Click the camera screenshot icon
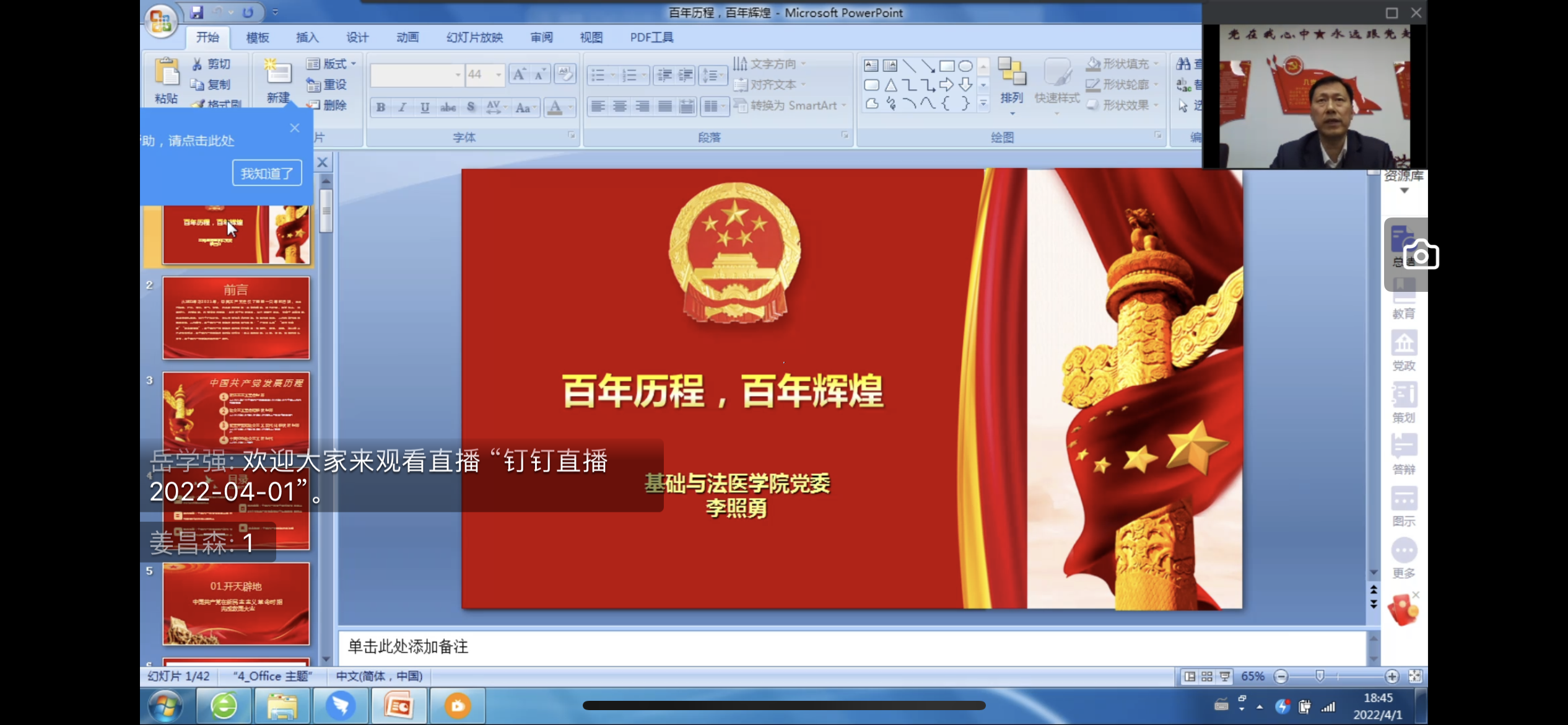The height and width of the screenshot is (725, 1568). click(1421, 255)
